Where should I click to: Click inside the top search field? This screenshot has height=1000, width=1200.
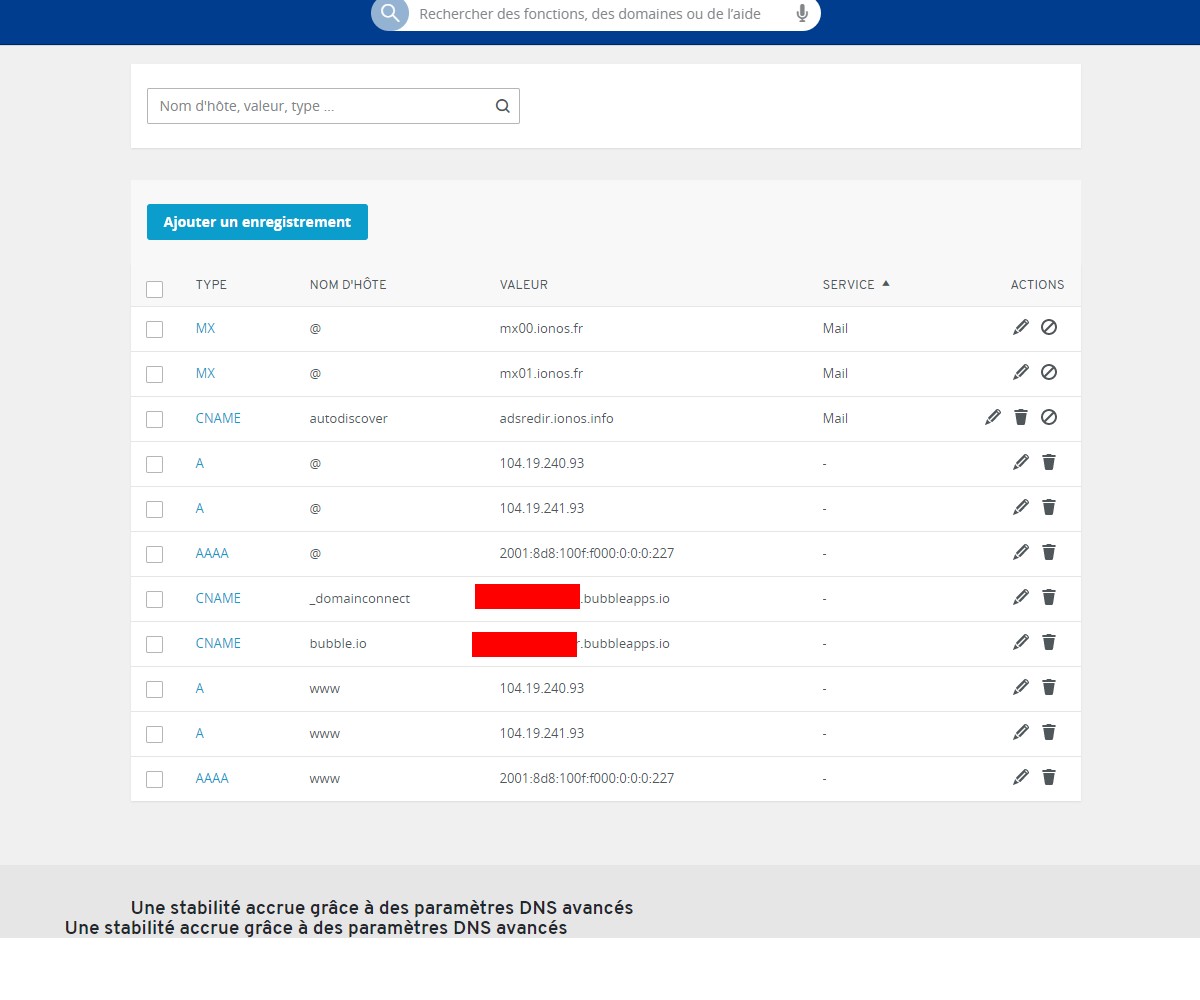pos(600,14)
